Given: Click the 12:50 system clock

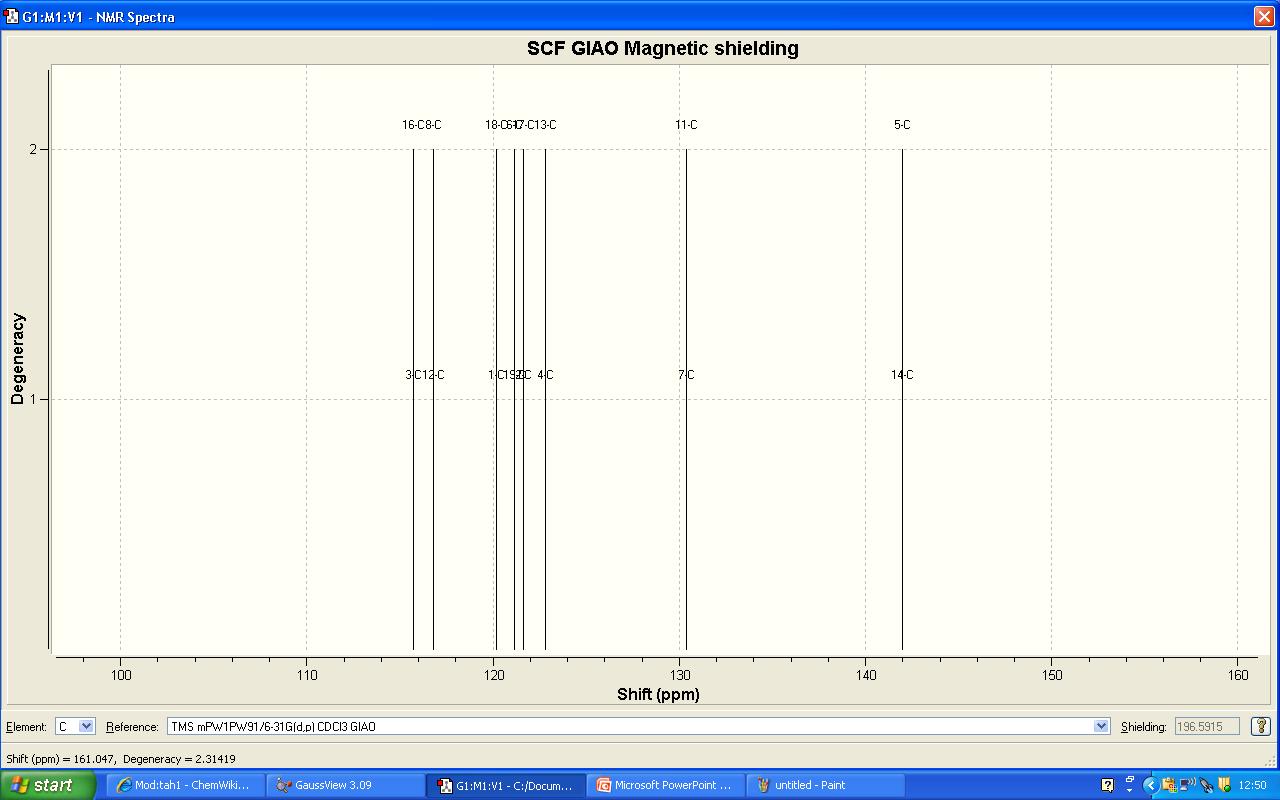Looking at the screenshot, I should [1253, 785].
